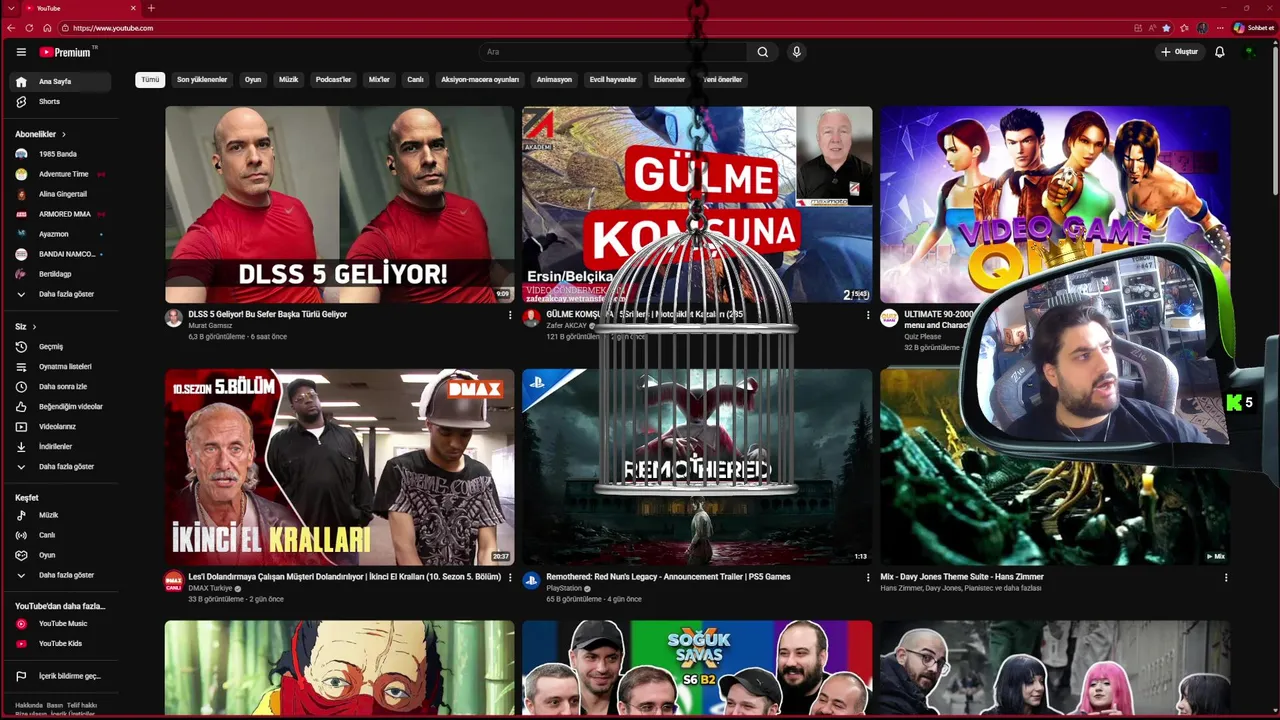Open Shorts from the sidebar

tap(60, 102)
